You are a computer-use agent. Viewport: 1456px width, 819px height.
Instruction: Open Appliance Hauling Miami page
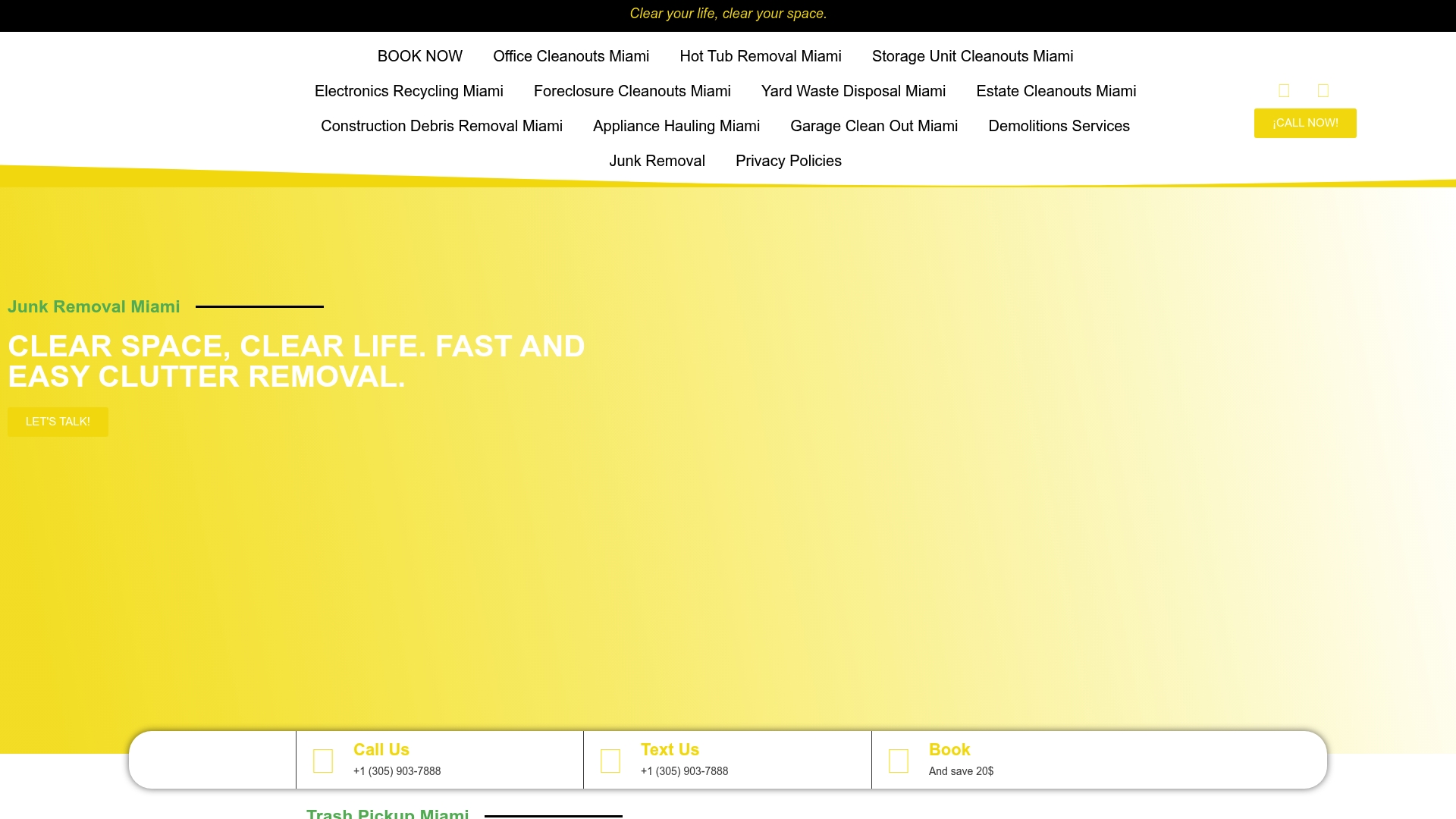[x=676, y=126]
